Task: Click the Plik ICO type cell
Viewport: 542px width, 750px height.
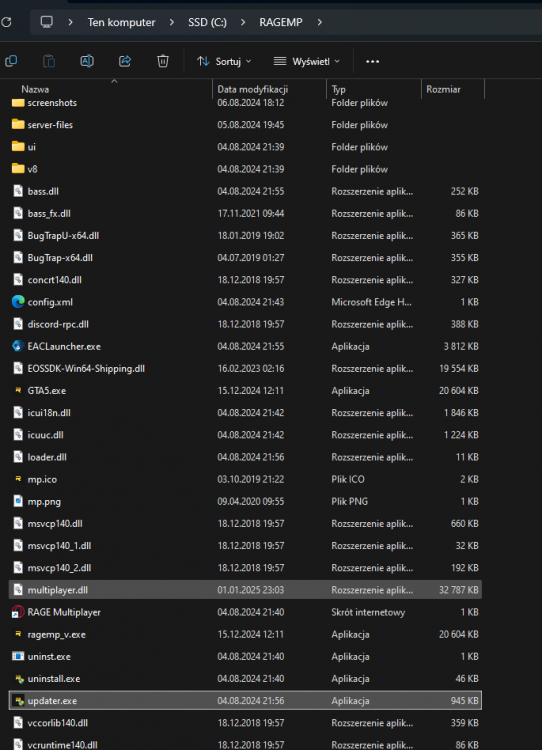Action: 348,479
